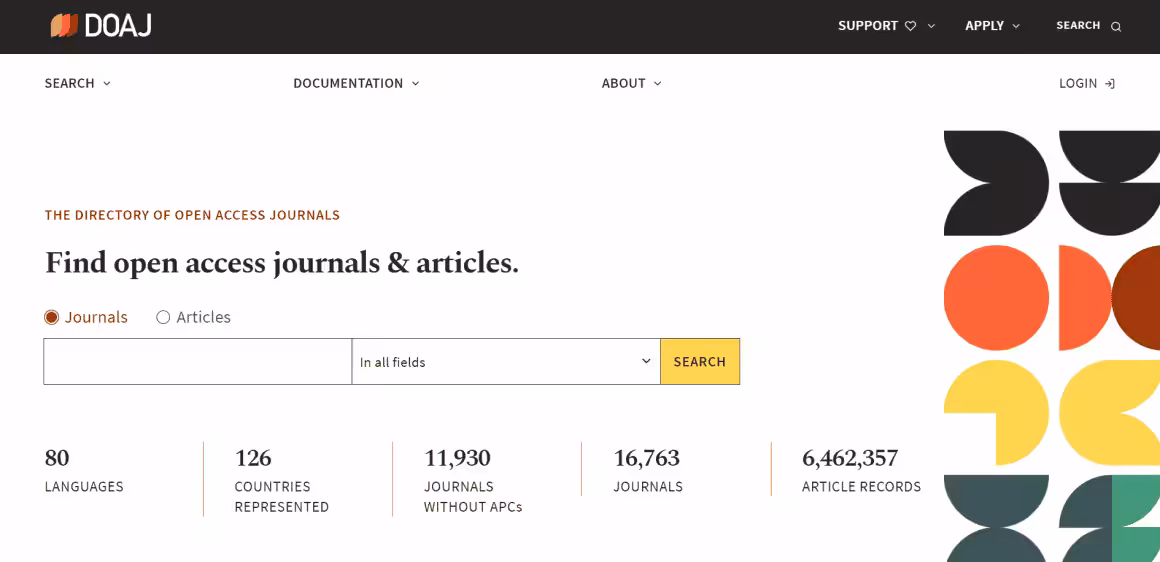Open the Search navigation menu
Viewport: 1160px width, 562px height.
(x=77, y=84)
